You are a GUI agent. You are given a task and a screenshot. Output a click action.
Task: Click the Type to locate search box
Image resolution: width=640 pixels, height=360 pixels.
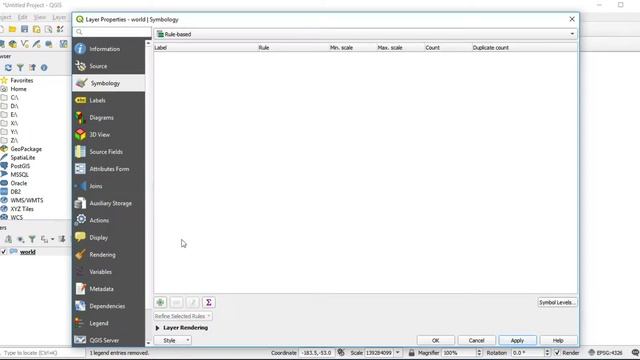coord(42,353)
